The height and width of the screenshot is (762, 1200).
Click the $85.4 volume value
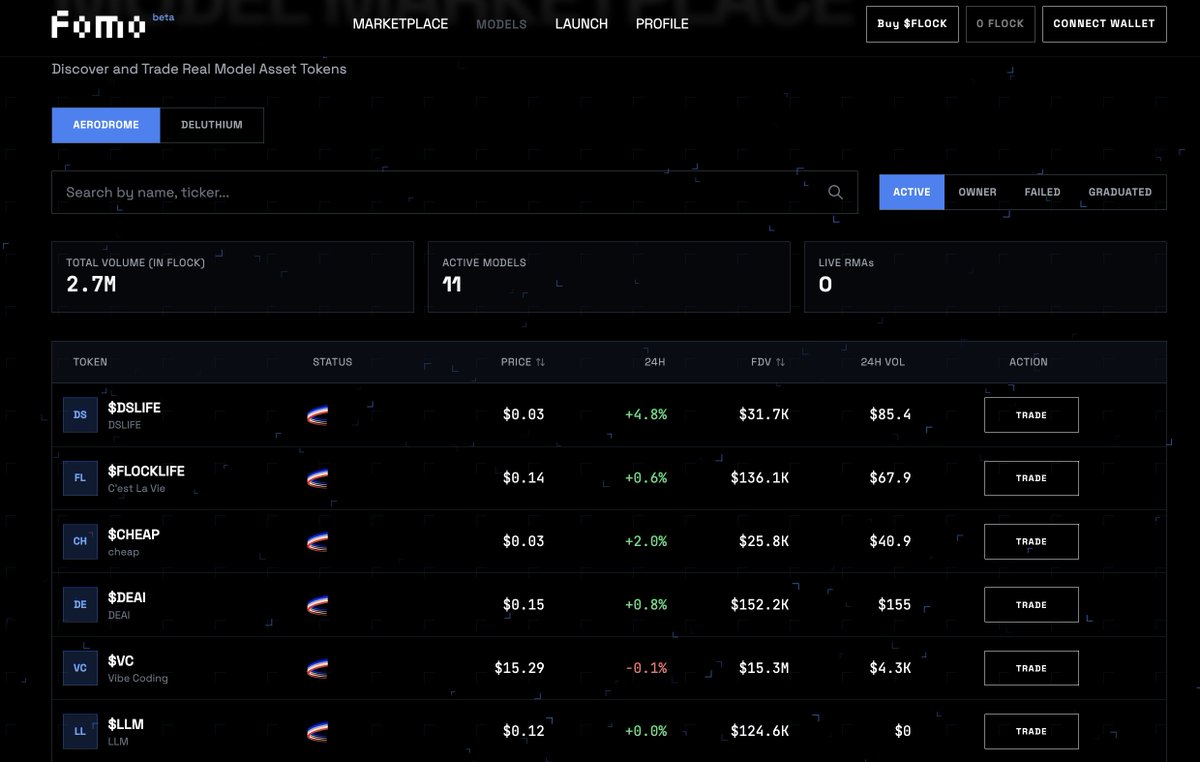(890, 415)
